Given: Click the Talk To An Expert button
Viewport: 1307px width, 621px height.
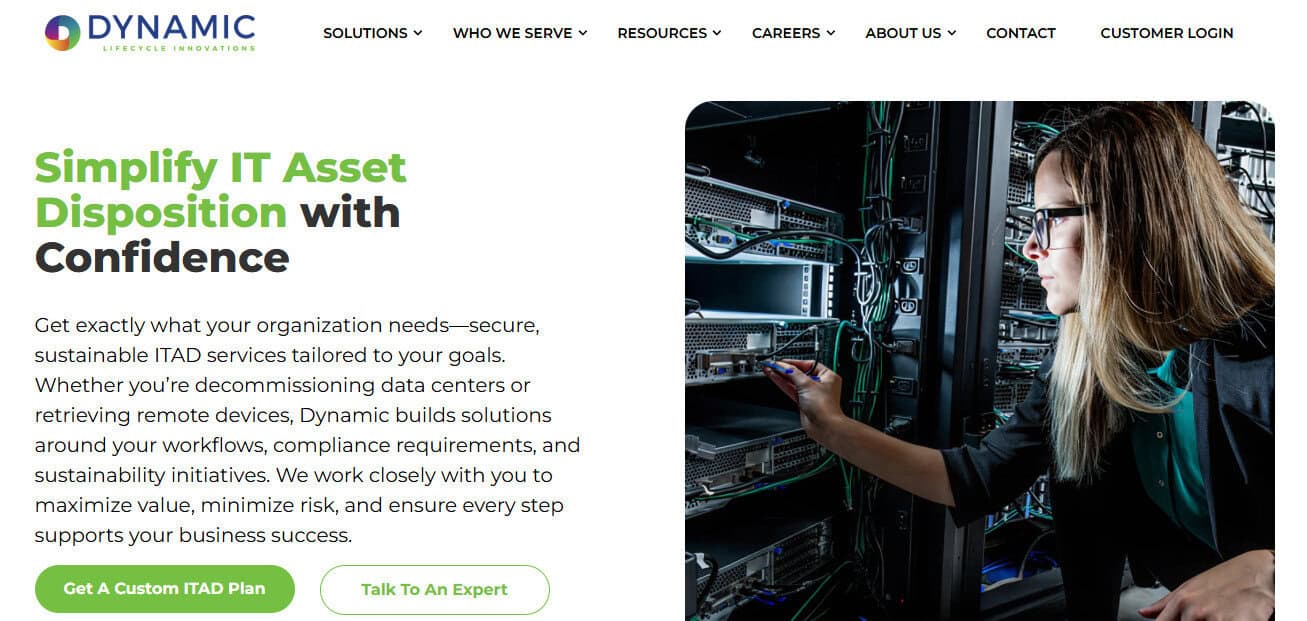Looking at the screenshot, I should [x=435, y=589].
